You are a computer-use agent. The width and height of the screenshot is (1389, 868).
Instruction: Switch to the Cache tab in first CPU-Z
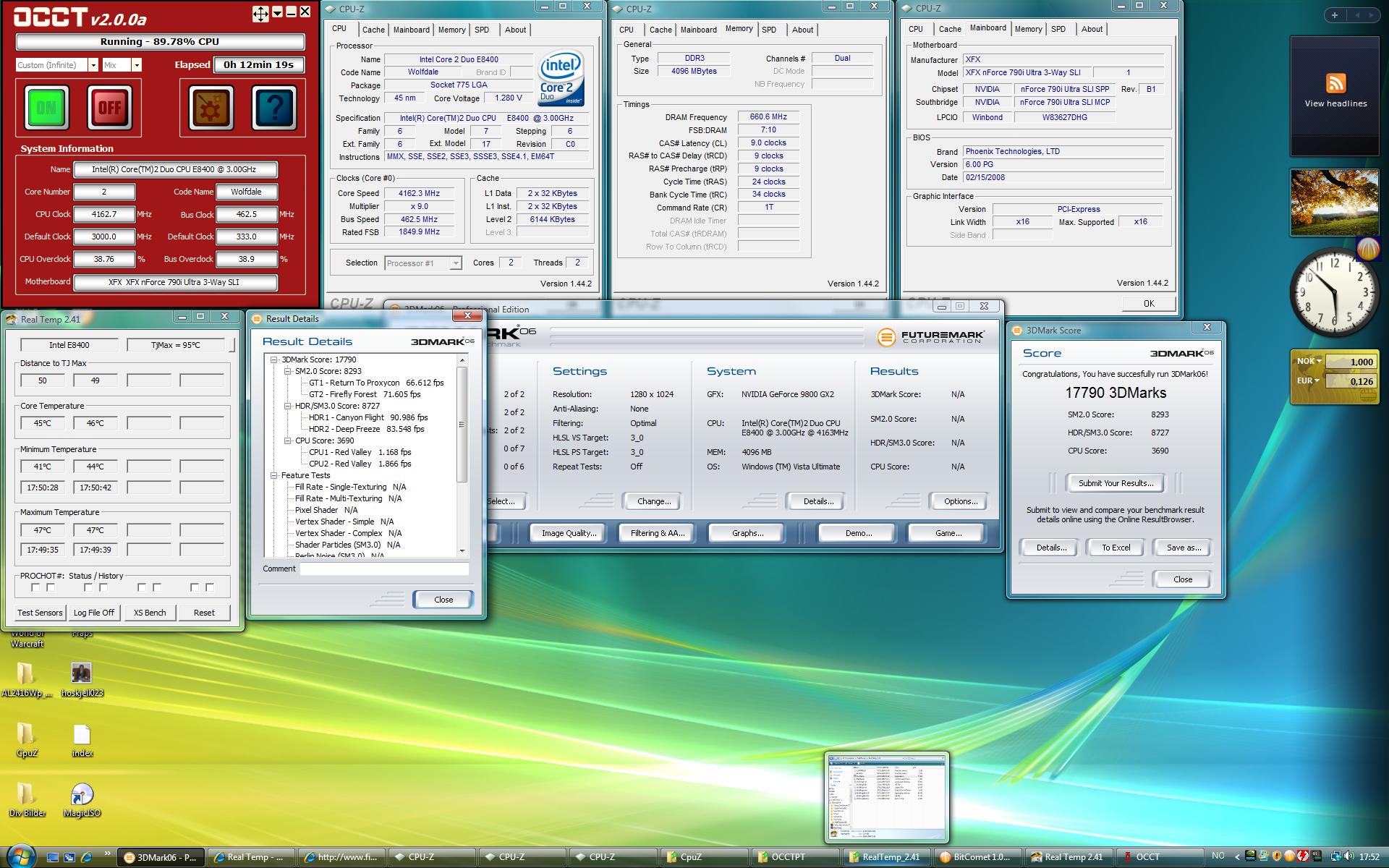(373, 30)
